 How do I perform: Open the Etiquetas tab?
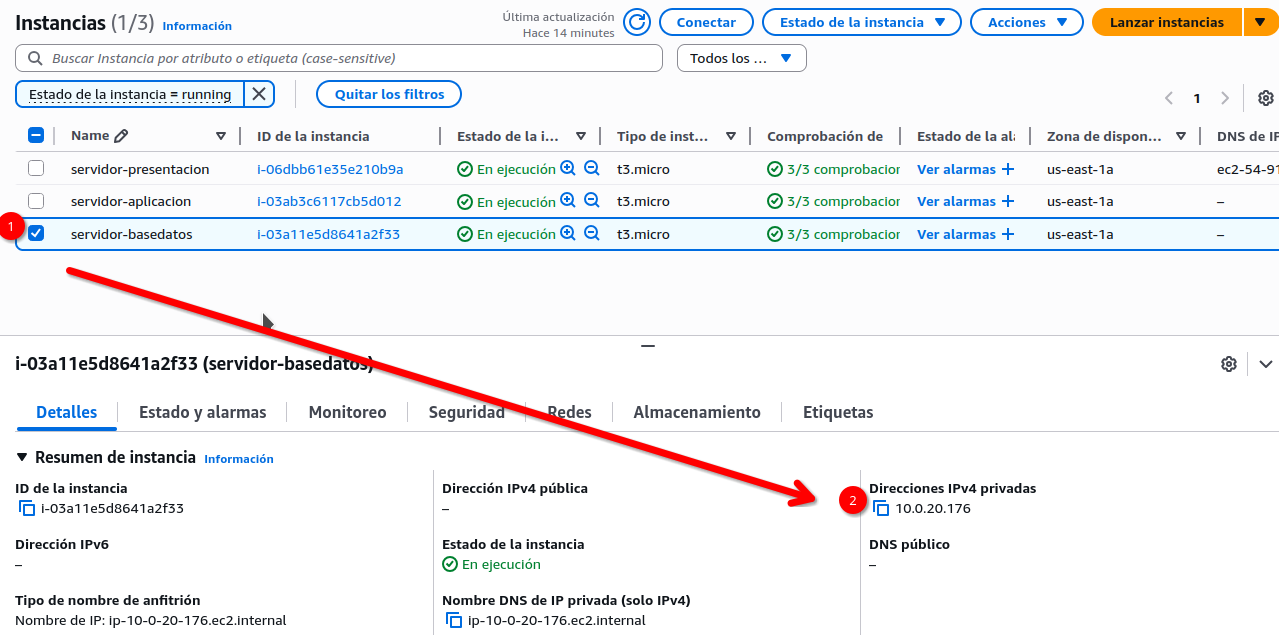[838, 412]
